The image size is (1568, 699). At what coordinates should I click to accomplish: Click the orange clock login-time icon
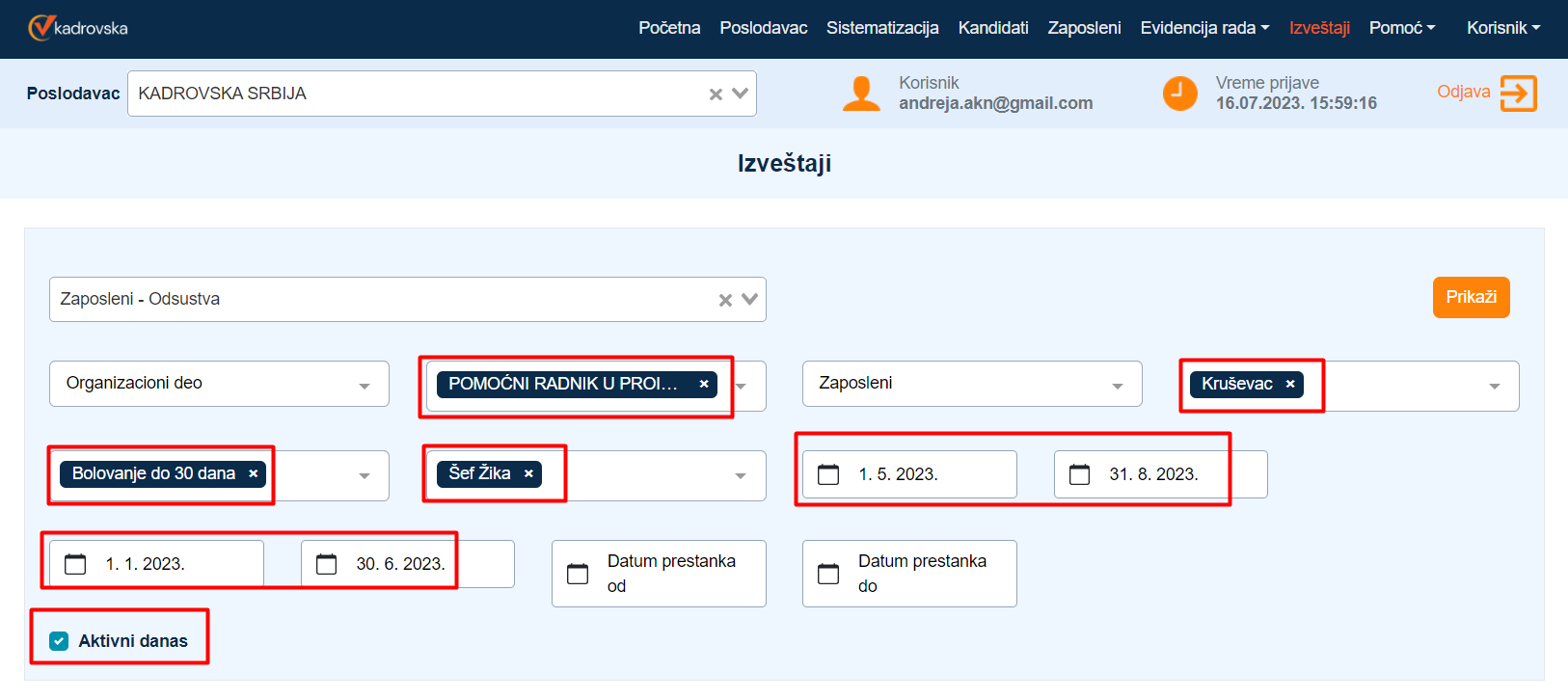click(x=1179, y=94)
